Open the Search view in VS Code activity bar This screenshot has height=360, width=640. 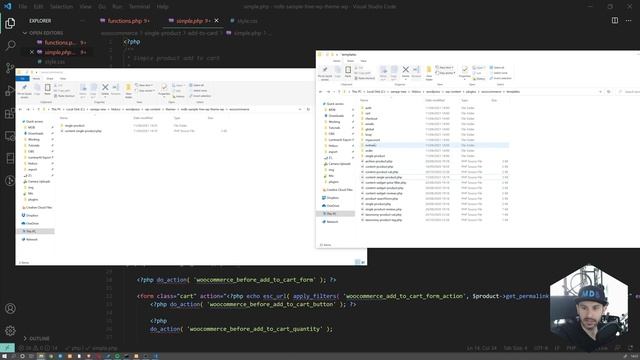pyautogui.click(x=10, y=45)
